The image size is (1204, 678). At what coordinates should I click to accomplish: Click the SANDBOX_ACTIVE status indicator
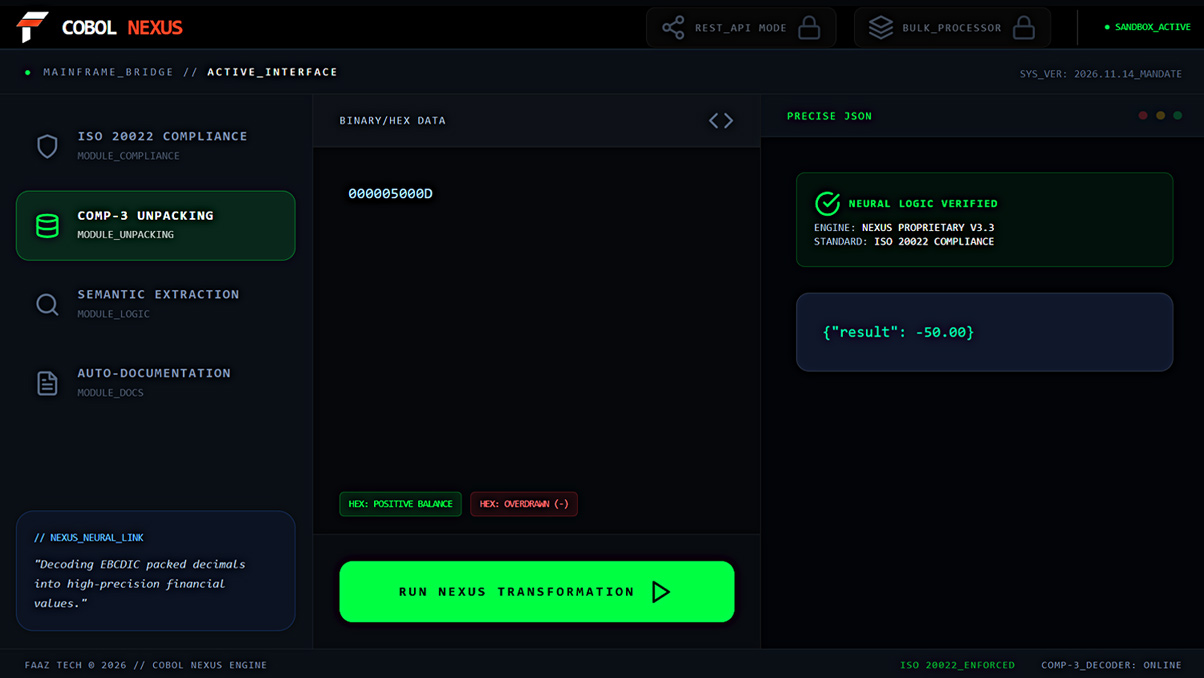click(1148, 27)
